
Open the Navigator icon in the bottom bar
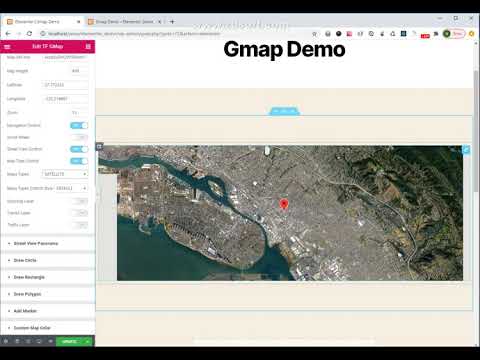(17, 341)
